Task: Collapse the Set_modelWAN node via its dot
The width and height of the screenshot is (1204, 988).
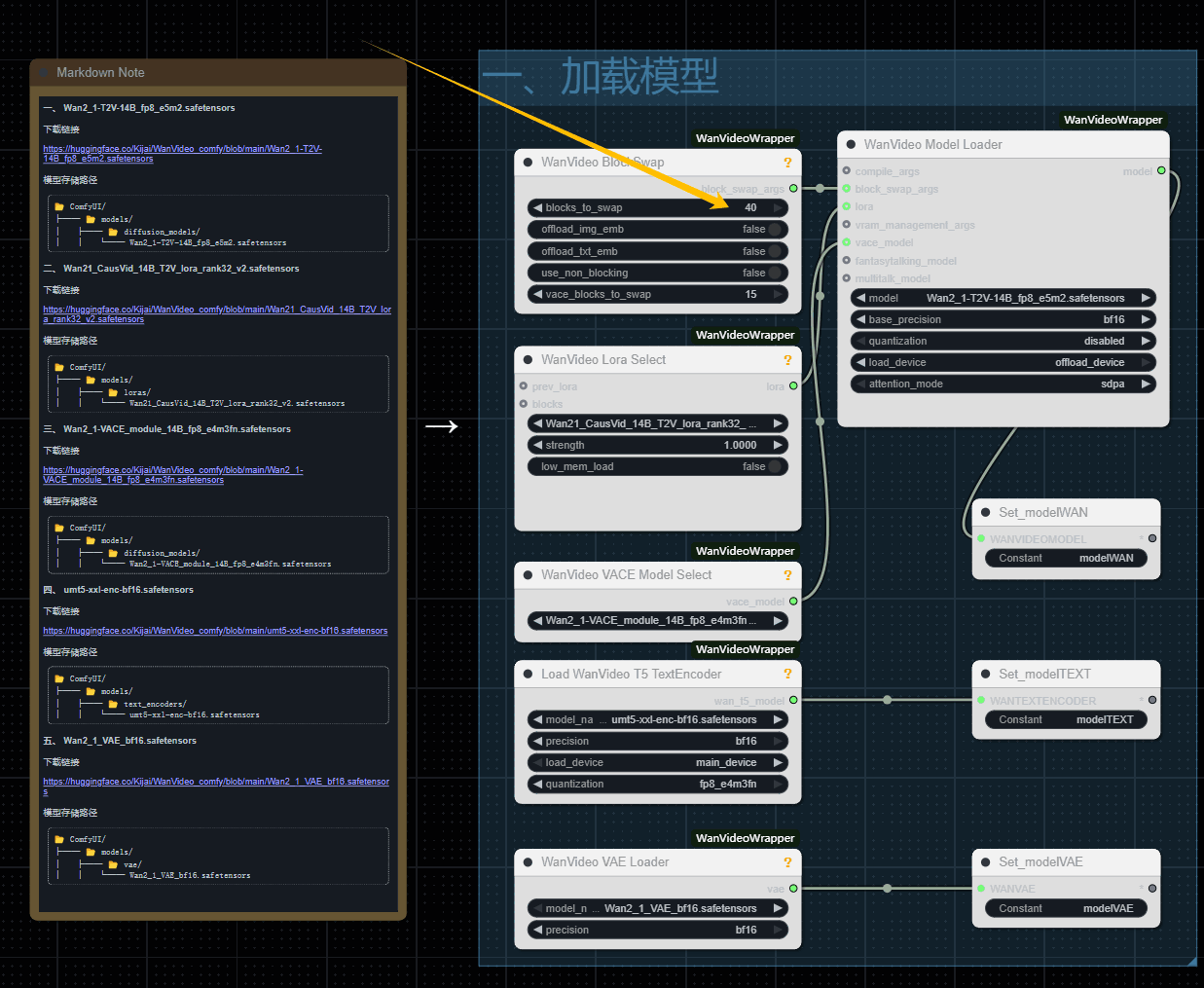Action: click(985, 513)
